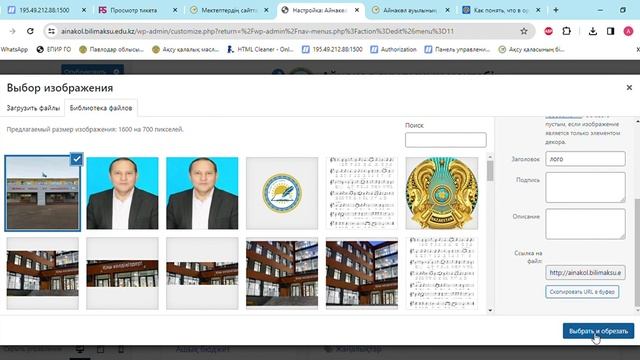This screenshot has height=360, width=640.
Task: Select the Kazakhstan coat of arms thumbnail
Action: [442, 193]
